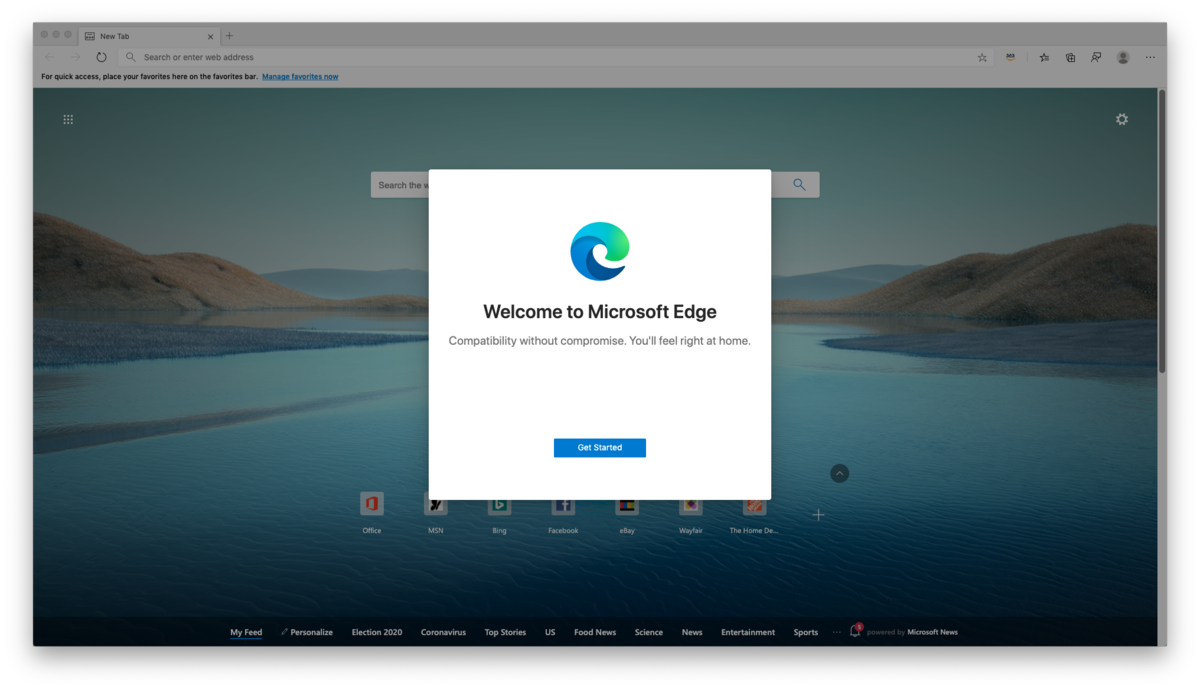Go forward to next page
Image resolution: width=1200 pixels, height=690 pixels.
[x=75, y=57]
